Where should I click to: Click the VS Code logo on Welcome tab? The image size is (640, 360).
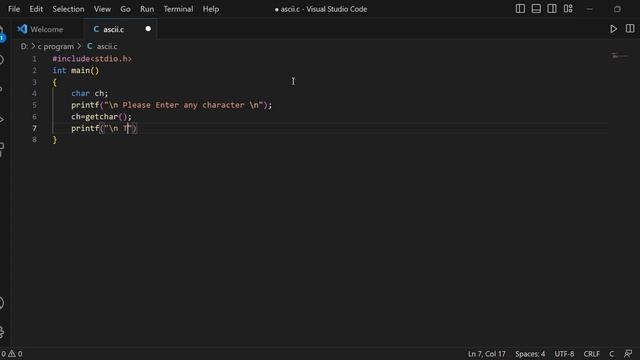(22, 29)
